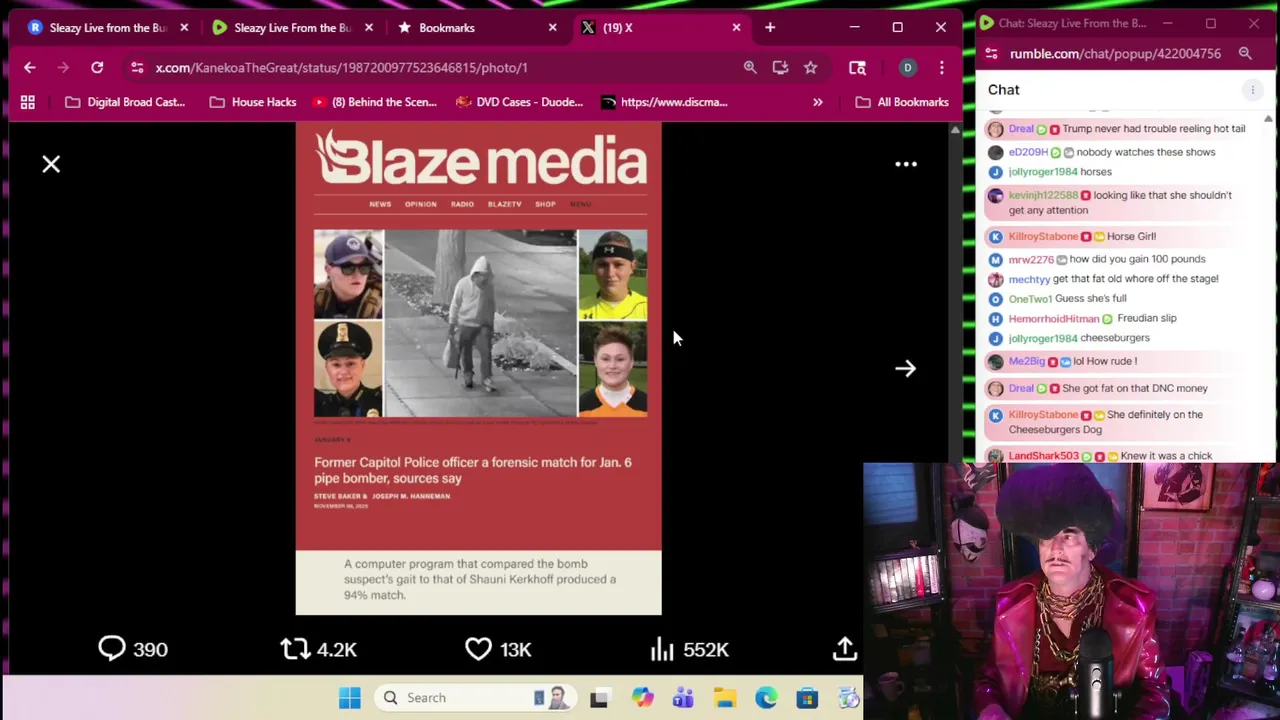Click the site controls icon in chat window

coord(990,54)
